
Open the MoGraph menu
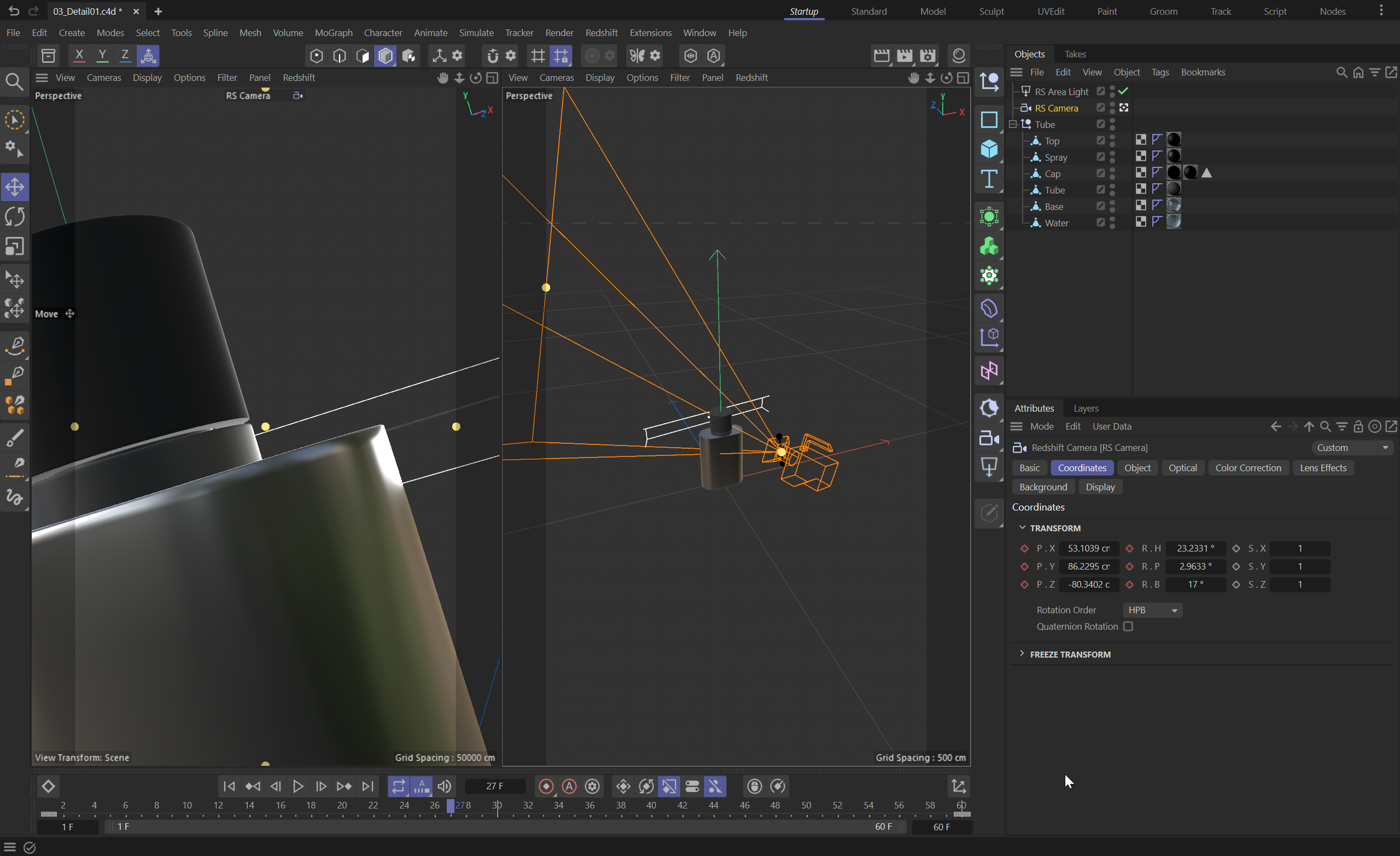334,32
